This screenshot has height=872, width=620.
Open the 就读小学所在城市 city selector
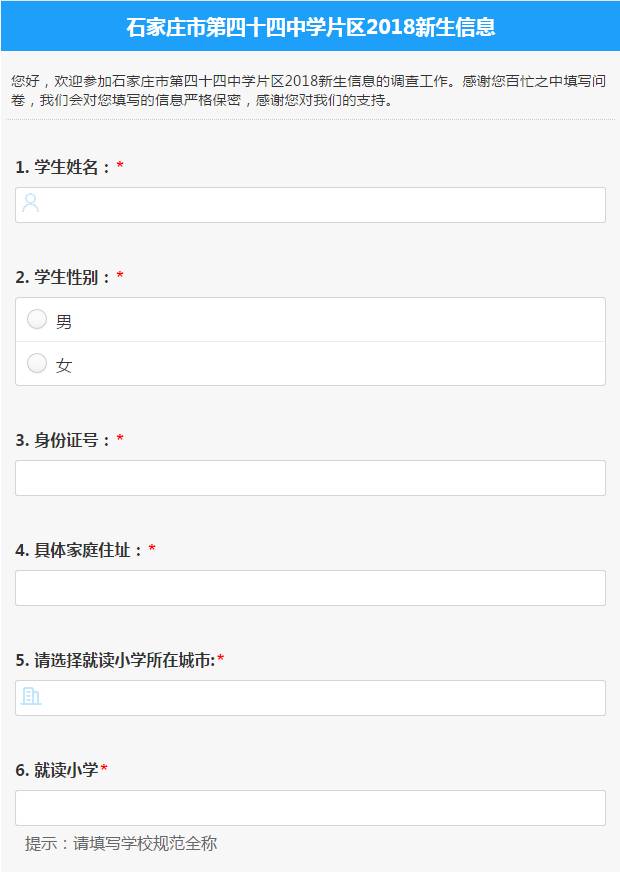pos(320,698)
